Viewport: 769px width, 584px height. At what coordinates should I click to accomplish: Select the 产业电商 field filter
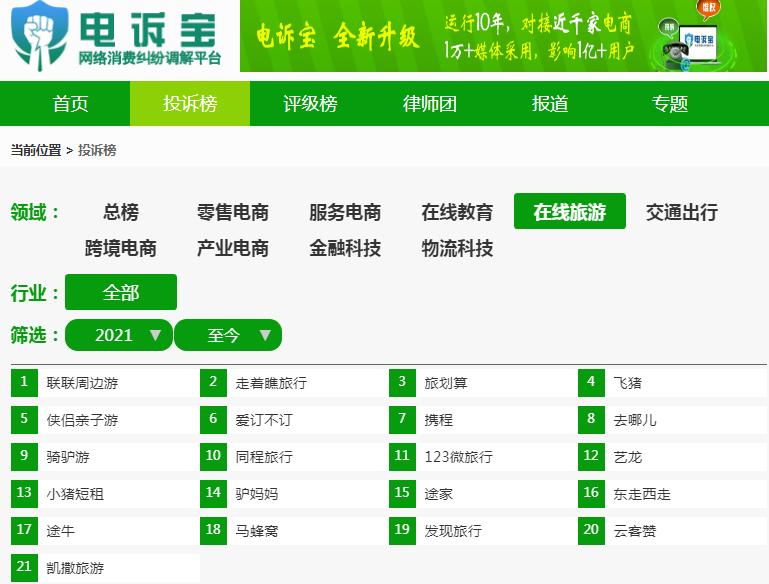tap(232, 248)
